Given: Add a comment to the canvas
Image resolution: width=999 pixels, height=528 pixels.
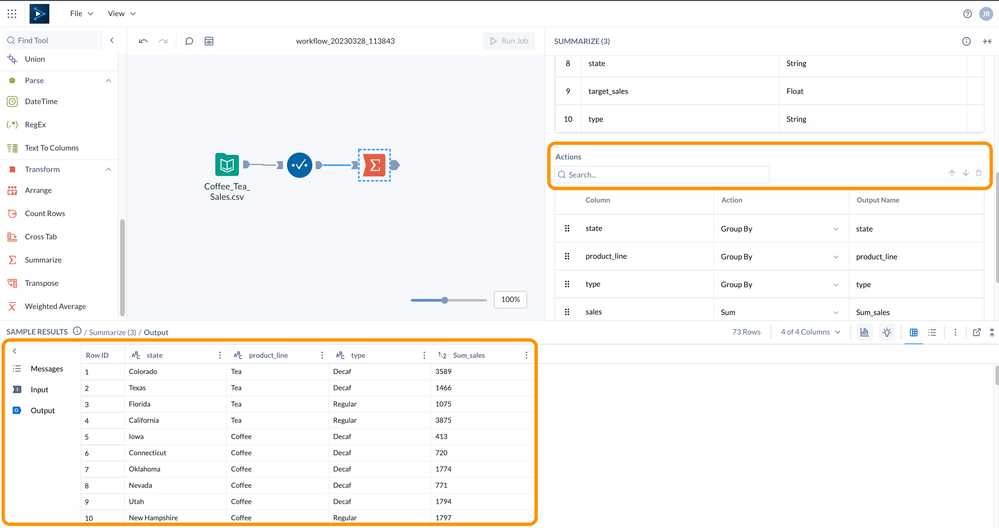Looking at the screenshot, I should pos(189,41).
